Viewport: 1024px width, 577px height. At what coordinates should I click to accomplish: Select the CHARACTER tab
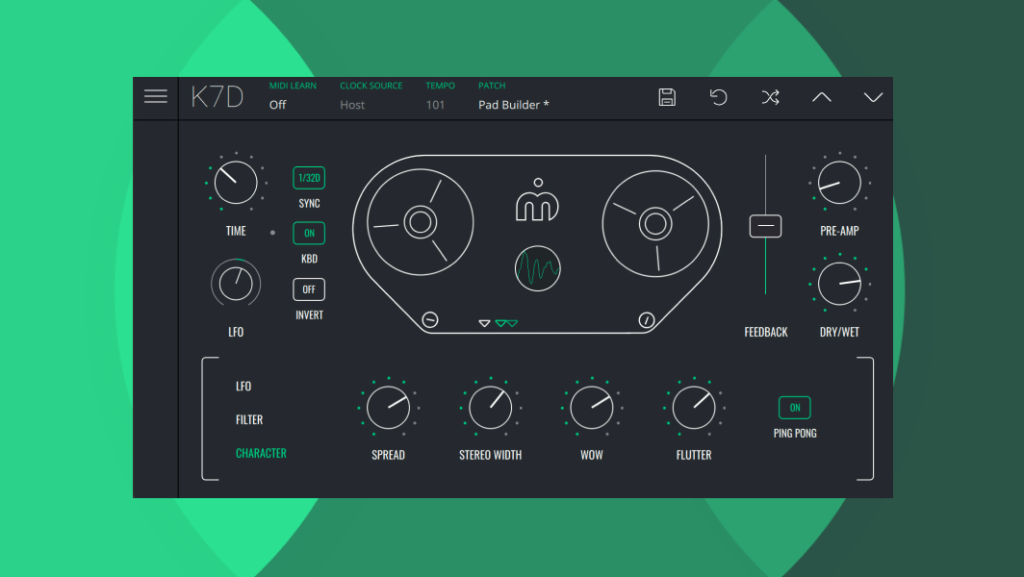click(x=261, y=453)
